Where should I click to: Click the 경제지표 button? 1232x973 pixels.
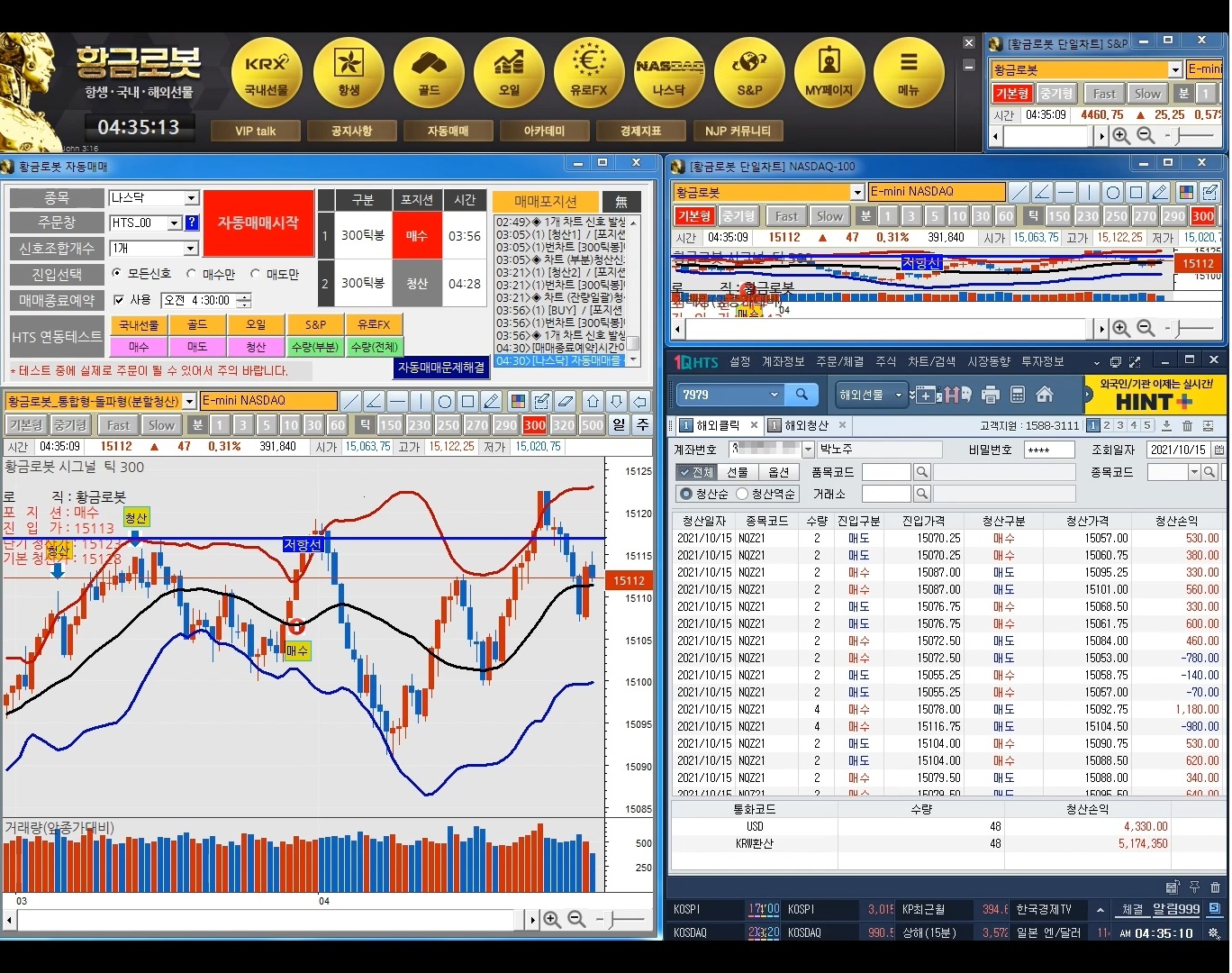click(x=640, y=132)
